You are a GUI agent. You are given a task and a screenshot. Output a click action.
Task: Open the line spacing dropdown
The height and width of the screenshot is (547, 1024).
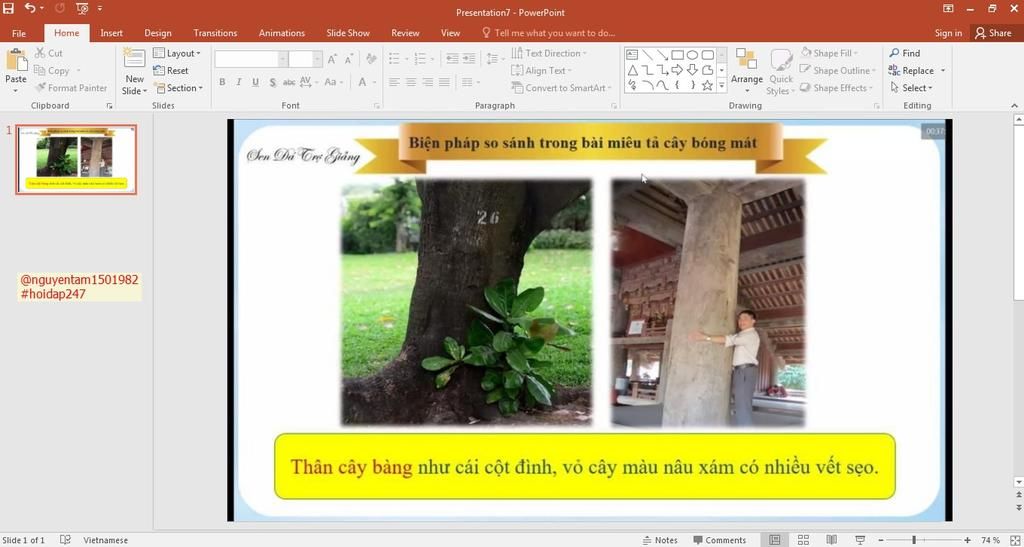pyautogui.click(x=495, y=59)
